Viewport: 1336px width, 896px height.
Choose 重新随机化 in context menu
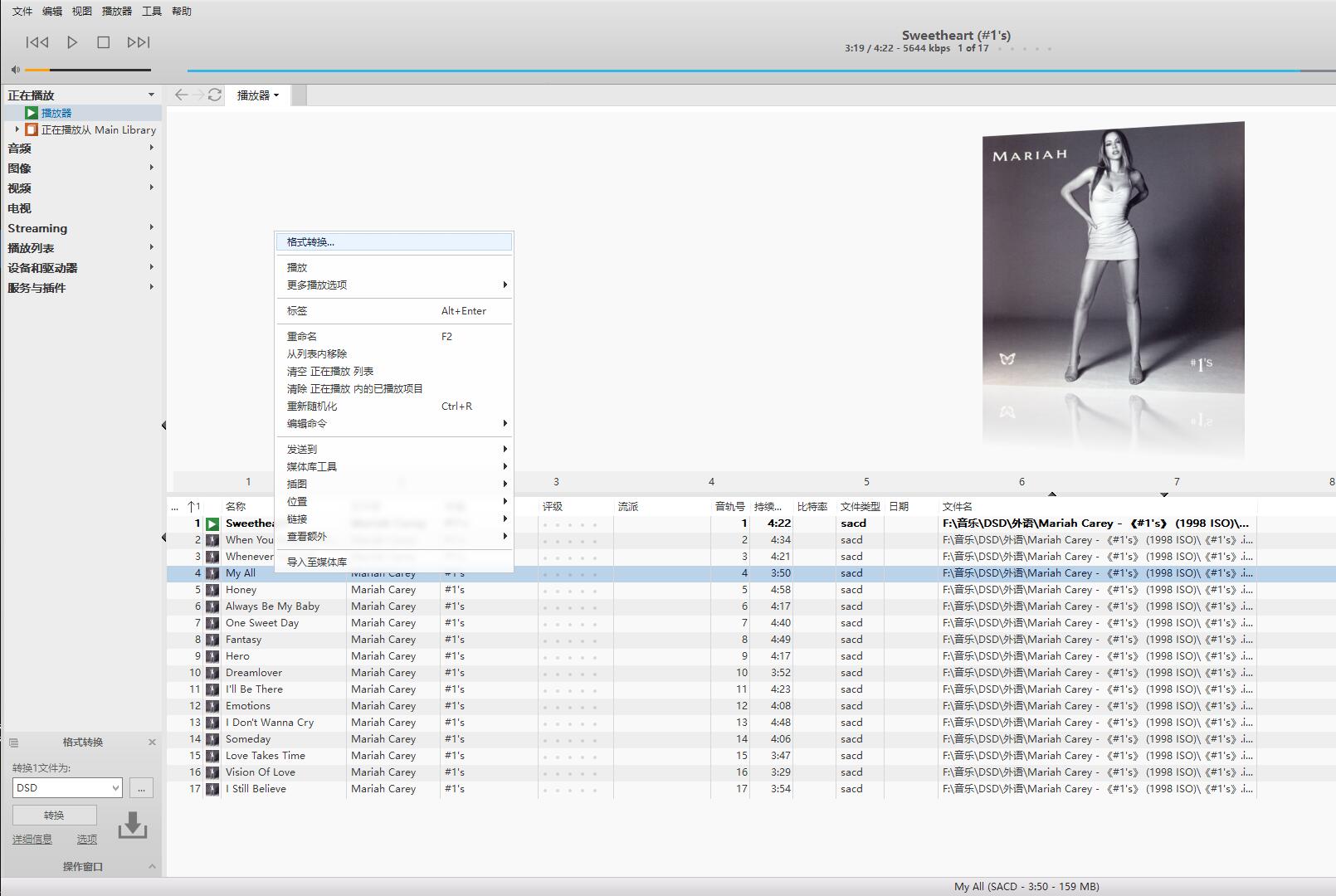pyautogui.click(x=394, y=406)
